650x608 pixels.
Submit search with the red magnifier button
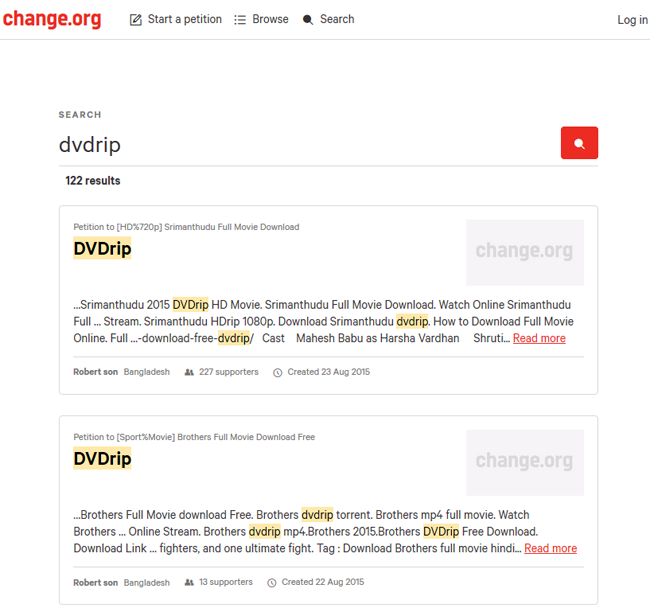[x=579, y=143]
